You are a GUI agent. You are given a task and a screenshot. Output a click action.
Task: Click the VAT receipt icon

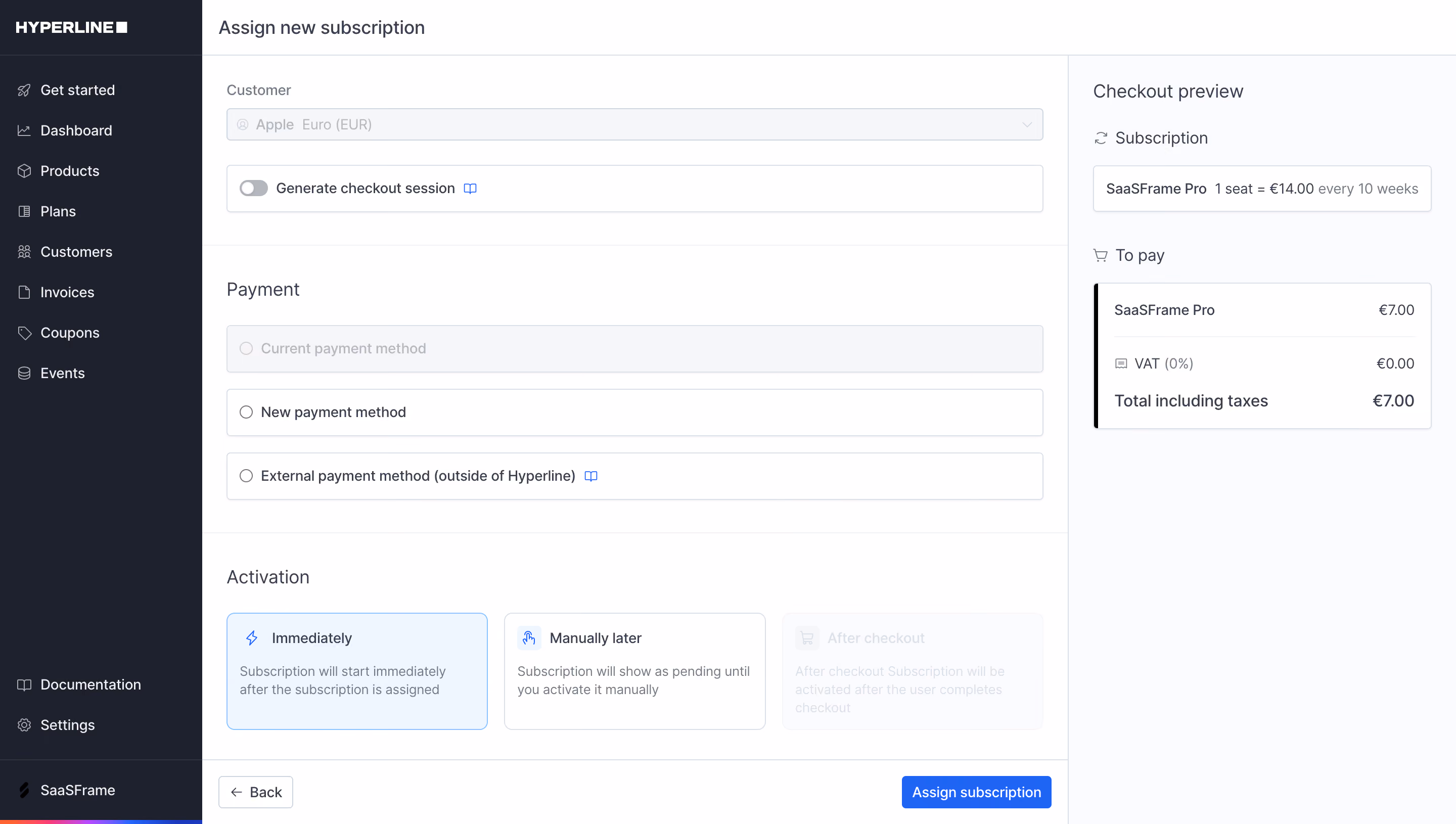[1121, 364]
